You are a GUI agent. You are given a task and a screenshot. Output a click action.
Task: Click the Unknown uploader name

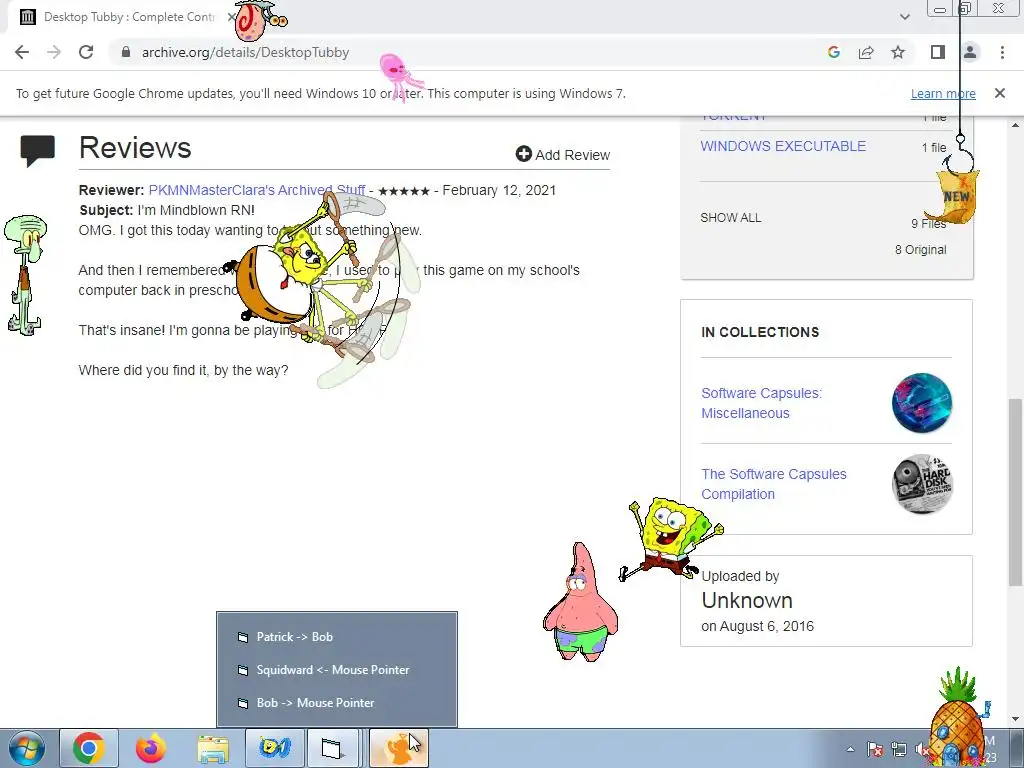click(x=746, y=600)
